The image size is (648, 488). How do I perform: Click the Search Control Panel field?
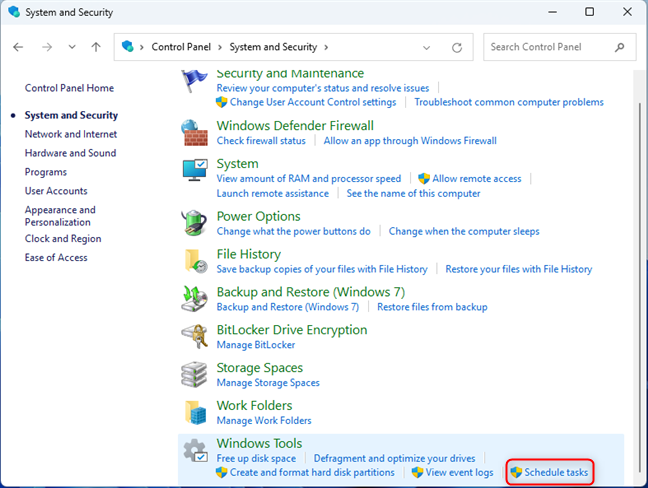(x=560, y=47)
